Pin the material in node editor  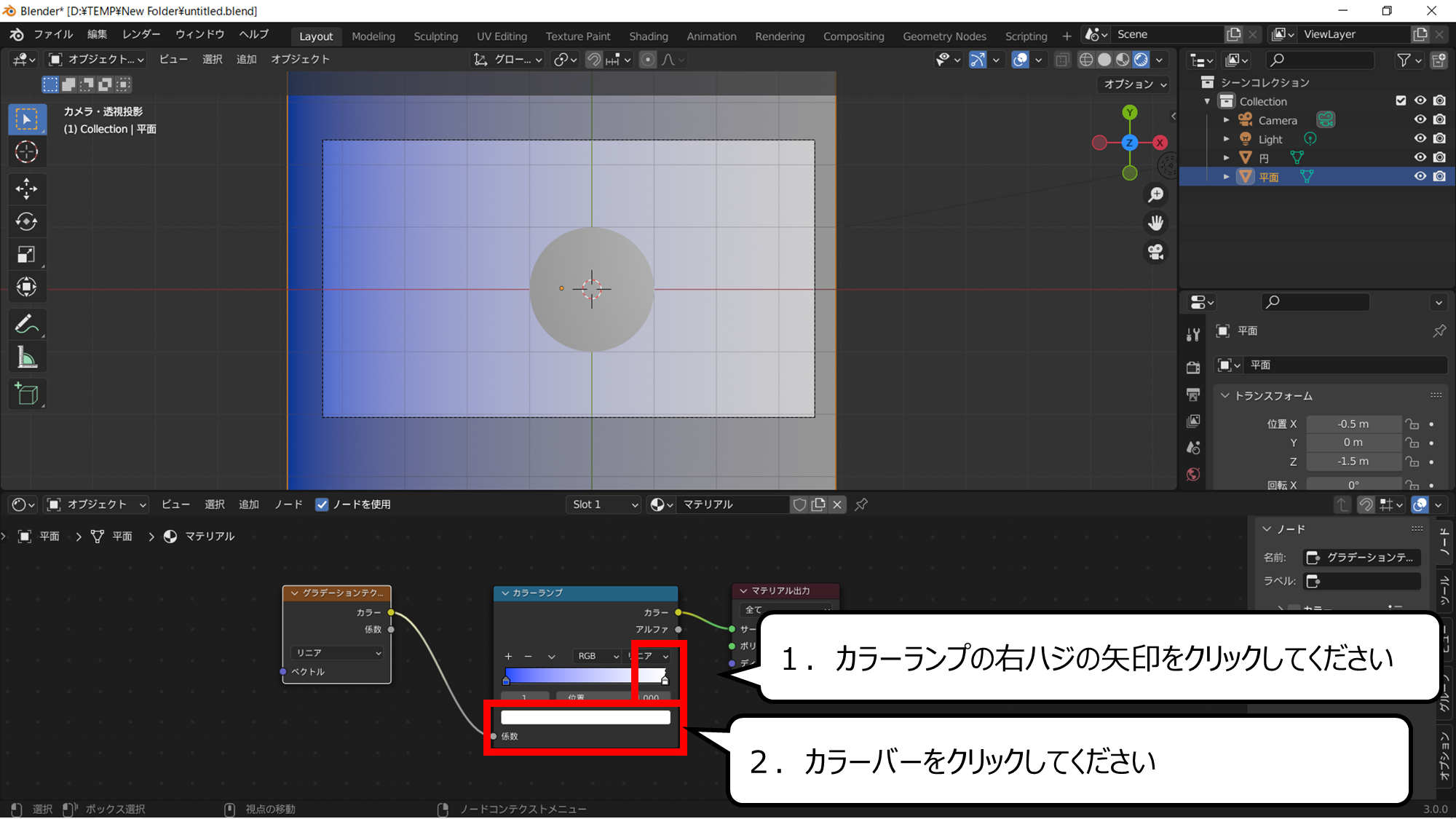pyautogui.click(x=860, y=505)
